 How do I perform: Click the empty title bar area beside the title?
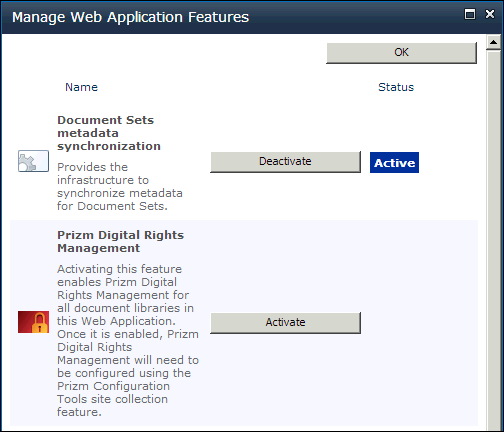[x=357, y=17]
